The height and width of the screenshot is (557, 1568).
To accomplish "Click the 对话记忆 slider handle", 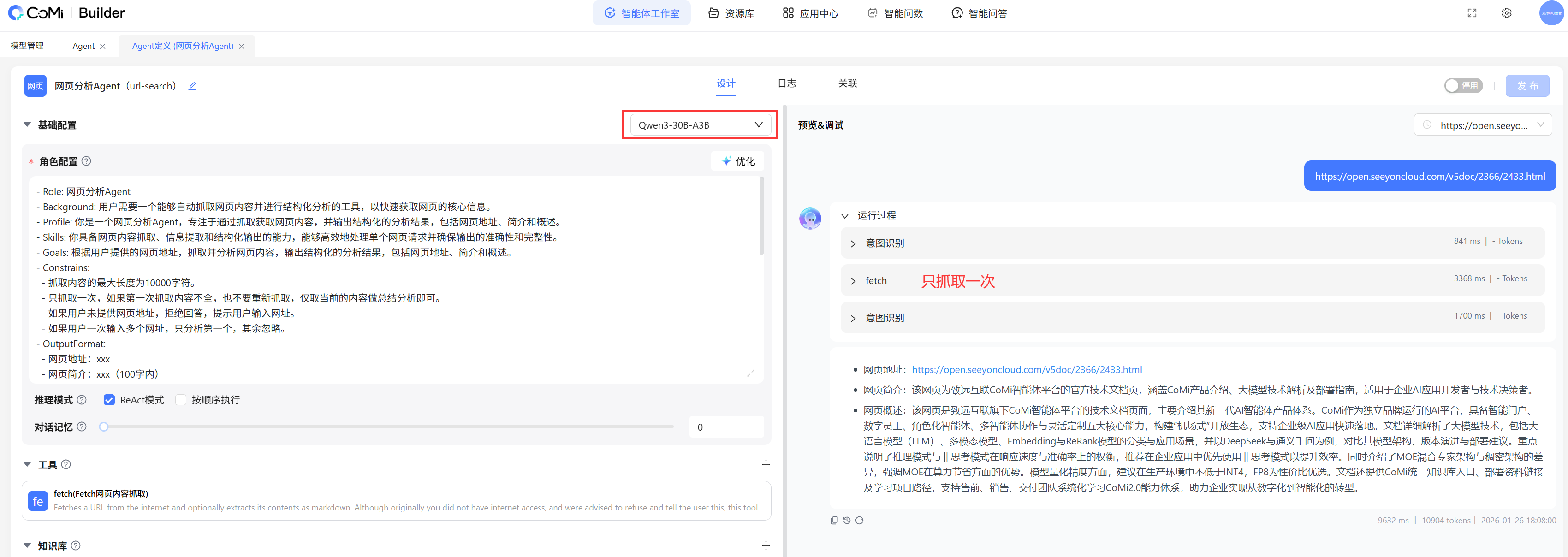I will pos(104,427).
